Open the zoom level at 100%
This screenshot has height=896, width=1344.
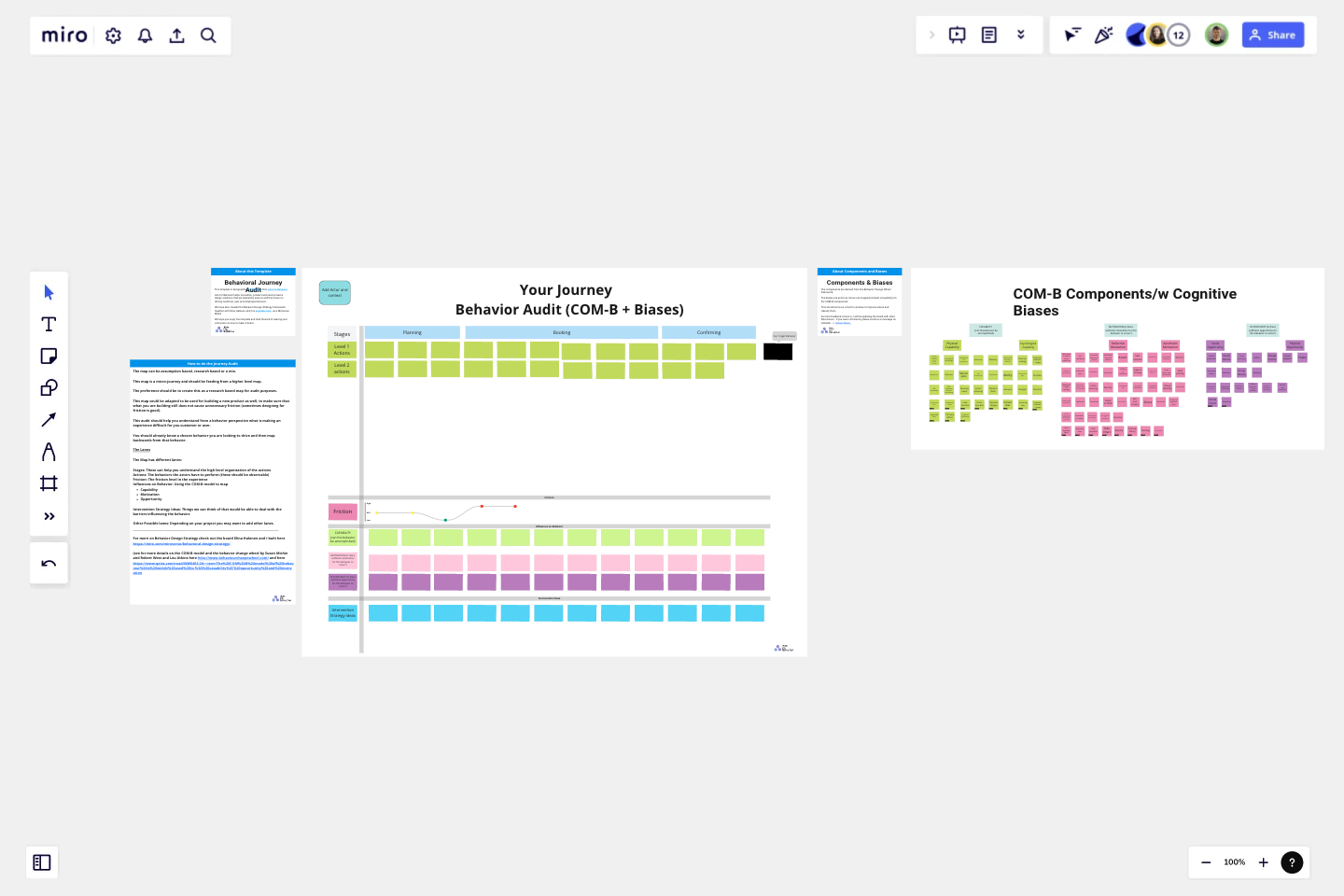pos(1234,862)
